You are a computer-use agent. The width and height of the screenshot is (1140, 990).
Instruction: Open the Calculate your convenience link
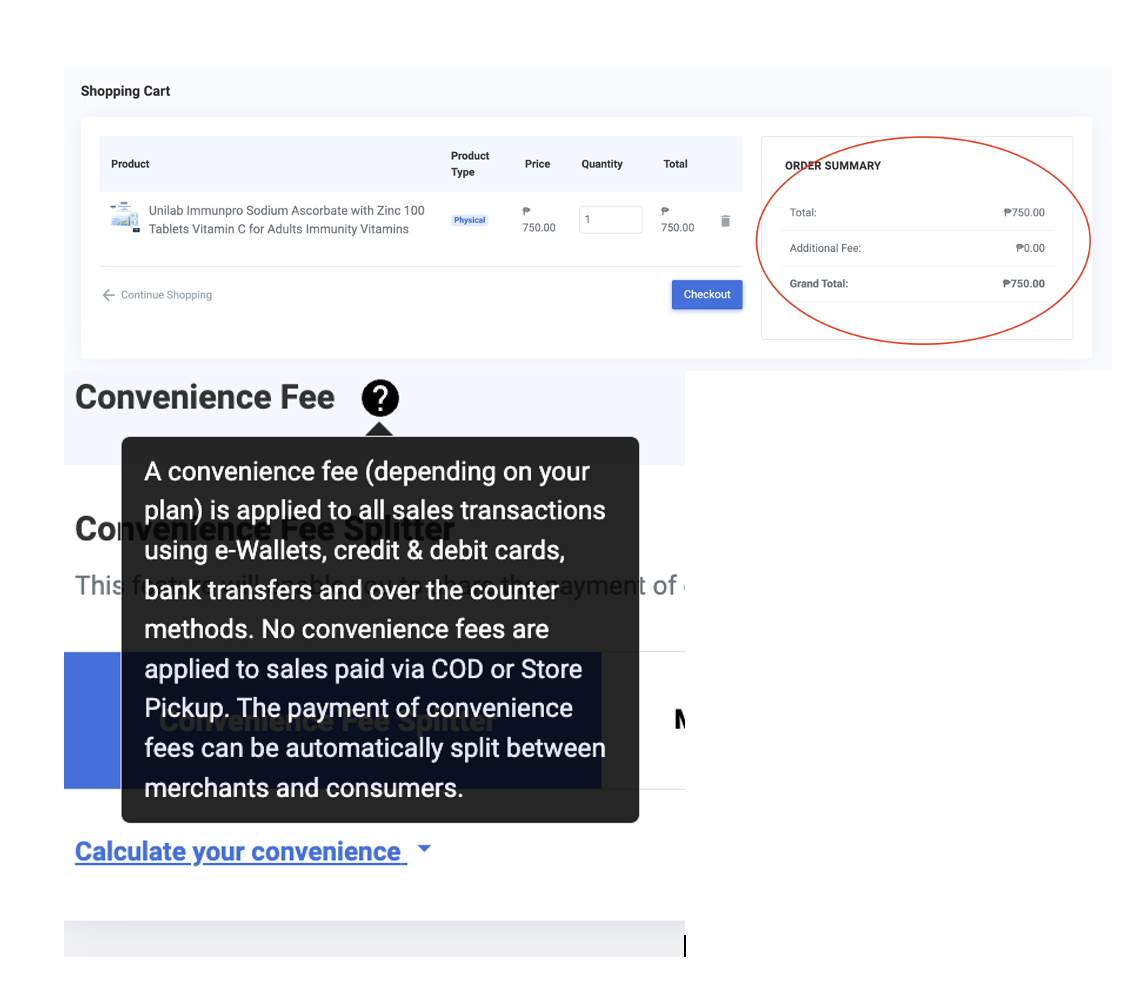240,852
